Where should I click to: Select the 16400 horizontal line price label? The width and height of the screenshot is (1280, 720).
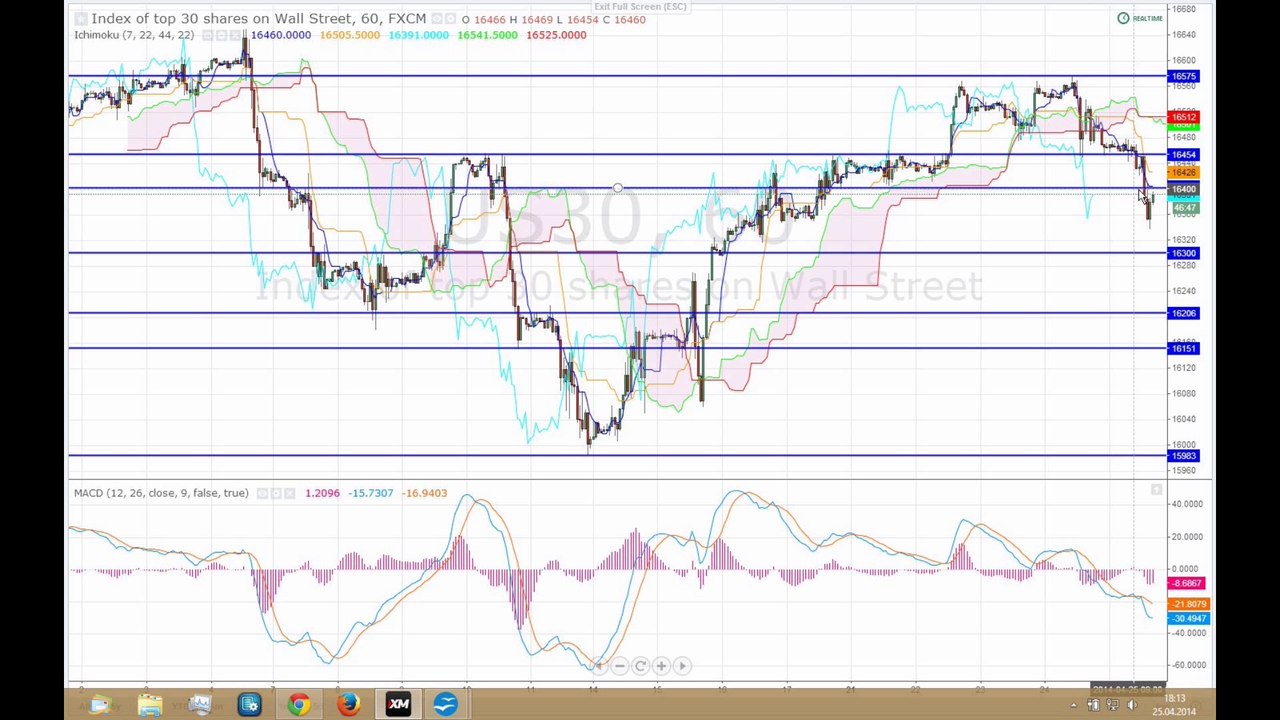[1183, 189]
